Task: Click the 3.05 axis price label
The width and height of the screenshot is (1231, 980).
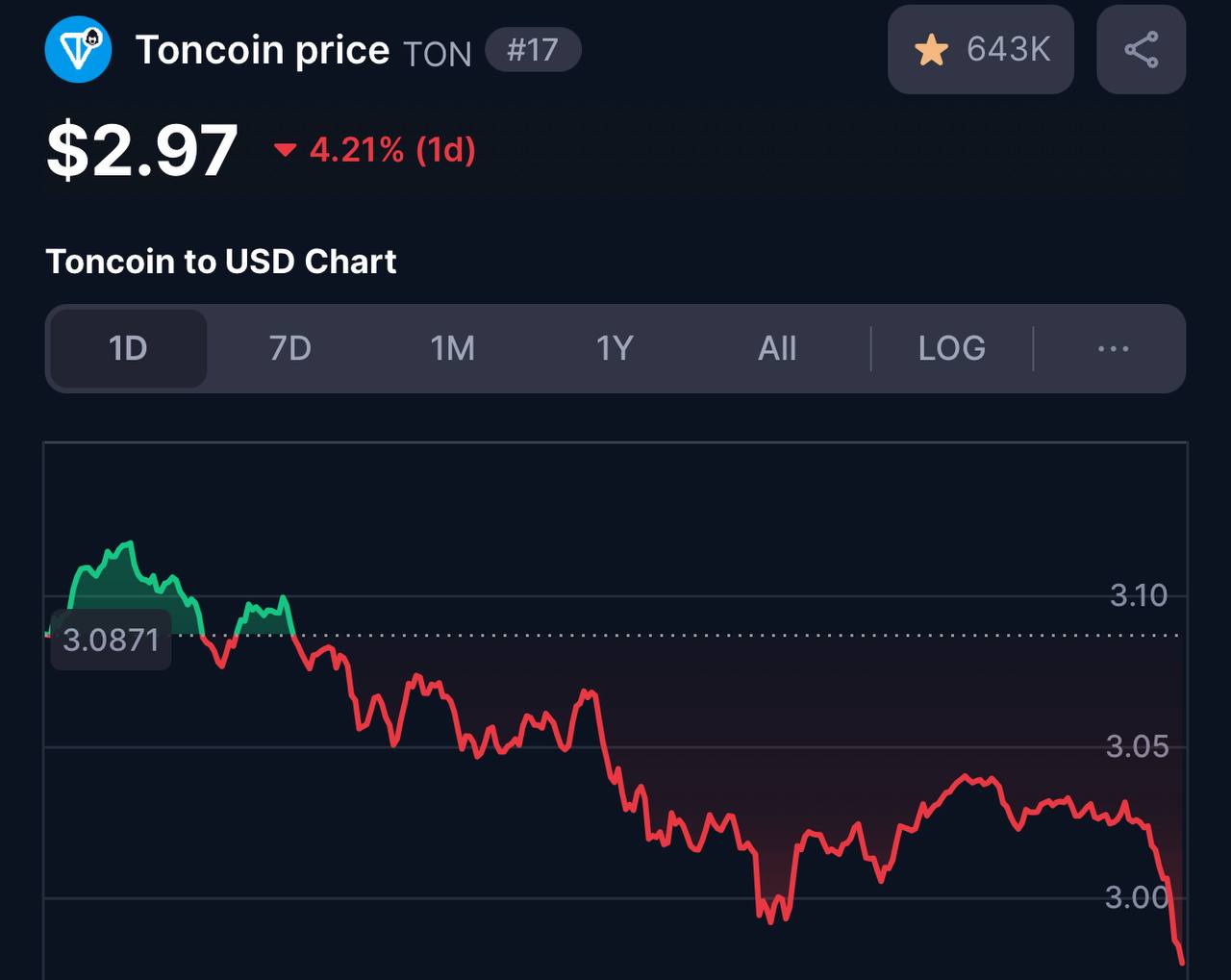Action: click(1137, 746)
